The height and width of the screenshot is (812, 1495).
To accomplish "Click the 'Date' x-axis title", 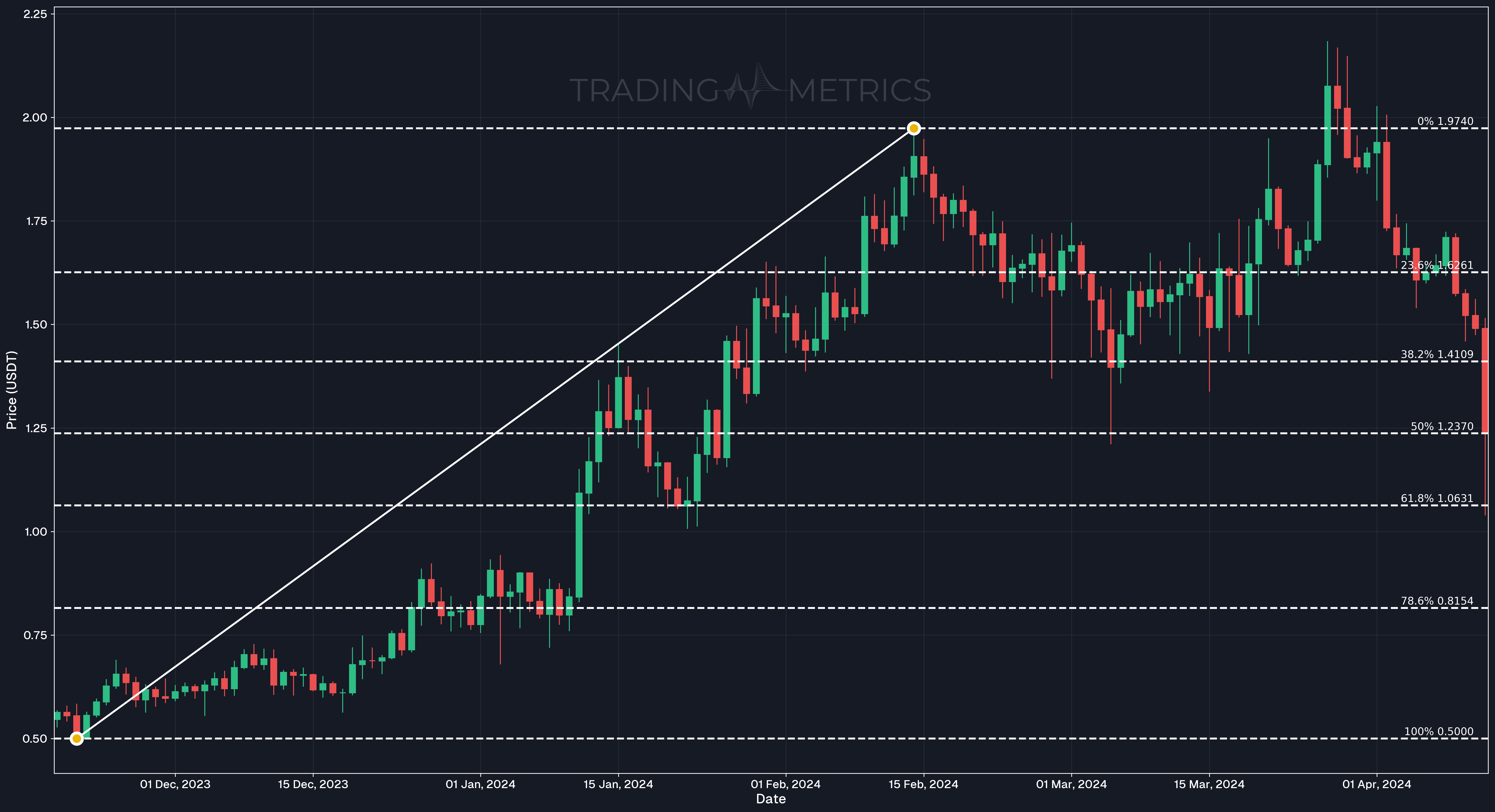I will [x=771, y=799].
